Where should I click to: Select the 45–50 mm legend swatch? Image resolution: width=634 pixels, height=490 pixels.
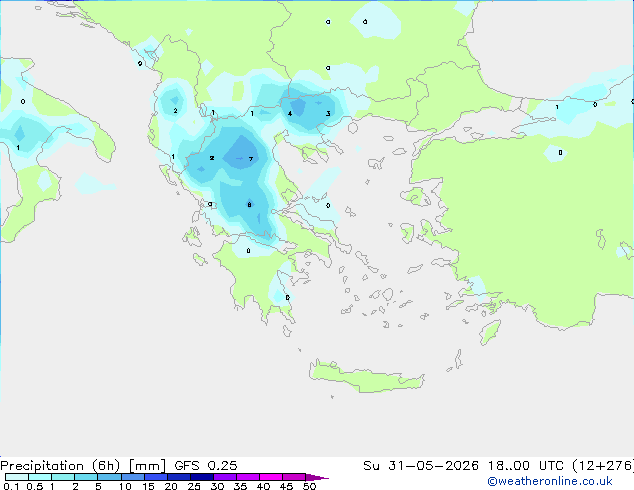coord(294,477)
